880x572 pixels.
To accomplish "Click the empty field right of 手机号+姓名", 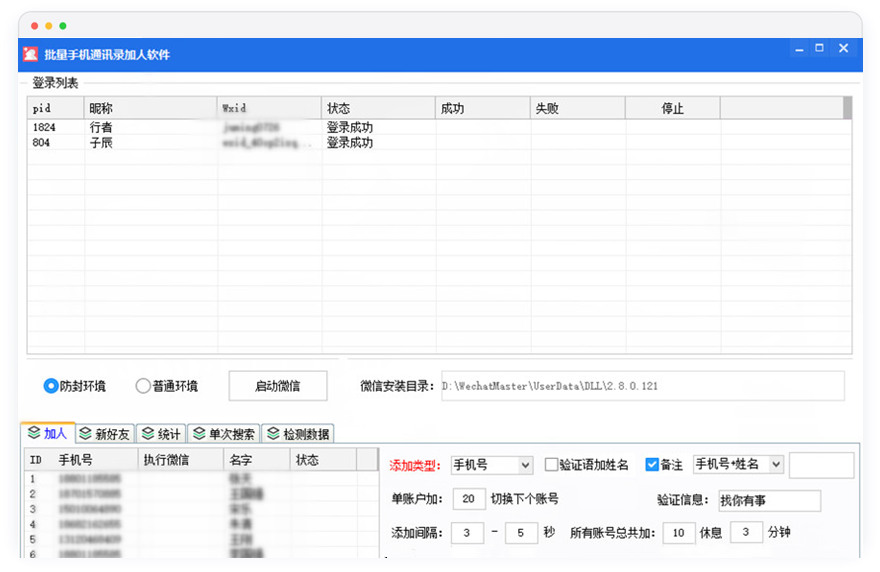I will 822,465.
